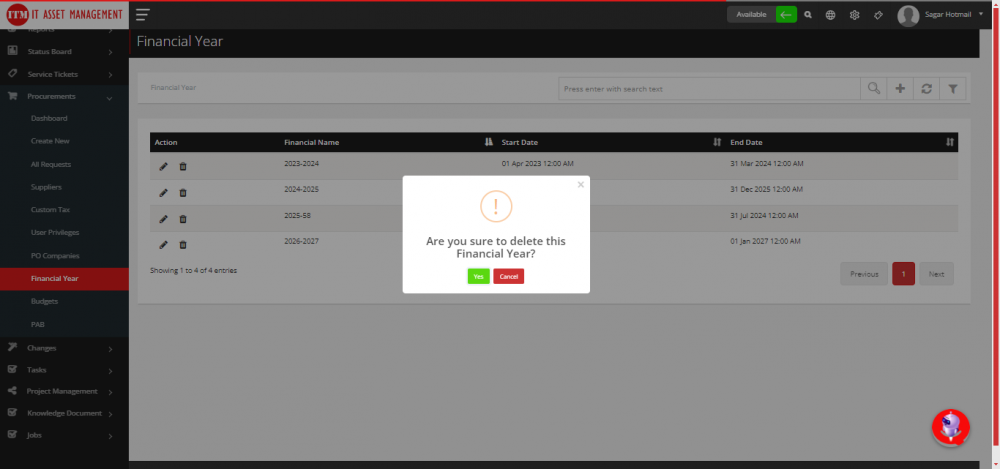Viewport: 1000px width, 469px height.
Task: Open the filter funnel icon
Action: click(953, 89)
